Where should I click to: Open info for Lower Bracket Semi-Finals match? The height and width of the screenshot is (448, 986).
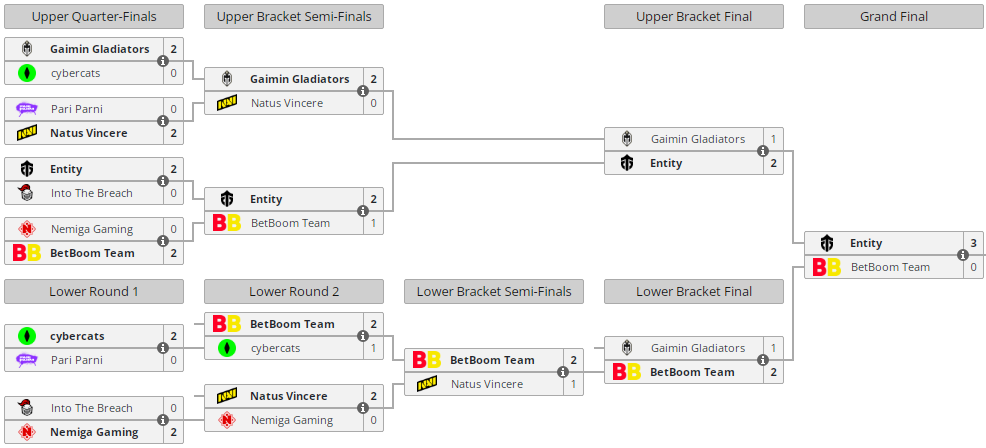pyautogui.click(x=563, y=372)
